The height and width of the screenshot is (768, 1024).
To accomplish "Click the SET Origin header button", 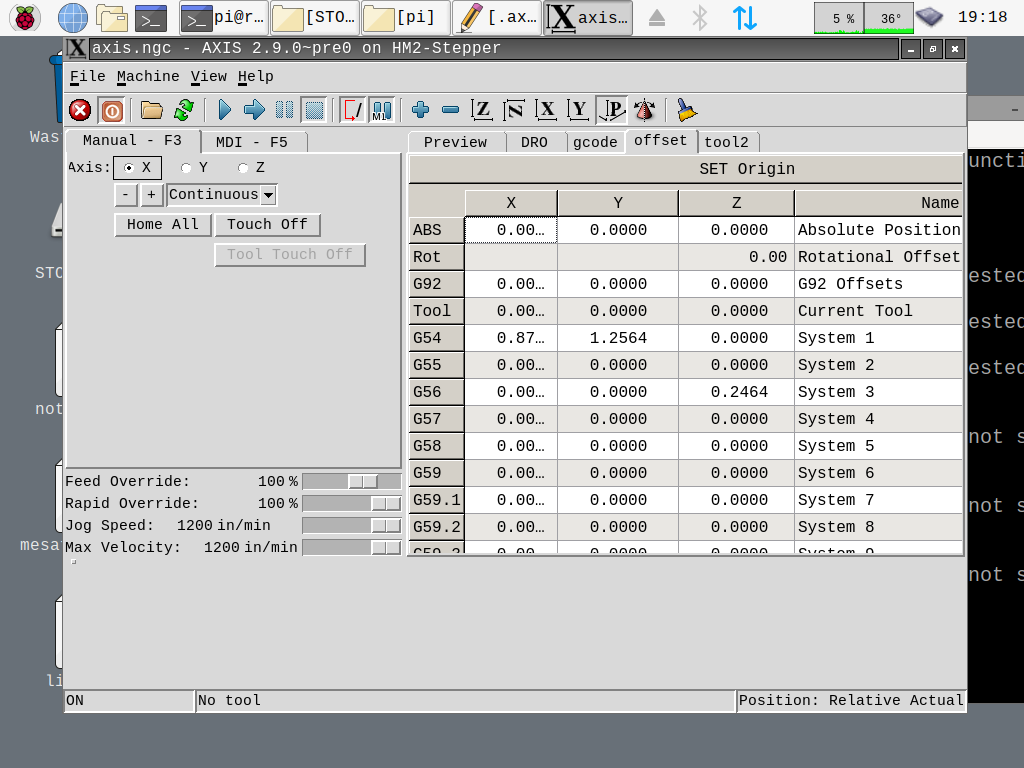I will [685, 169].
